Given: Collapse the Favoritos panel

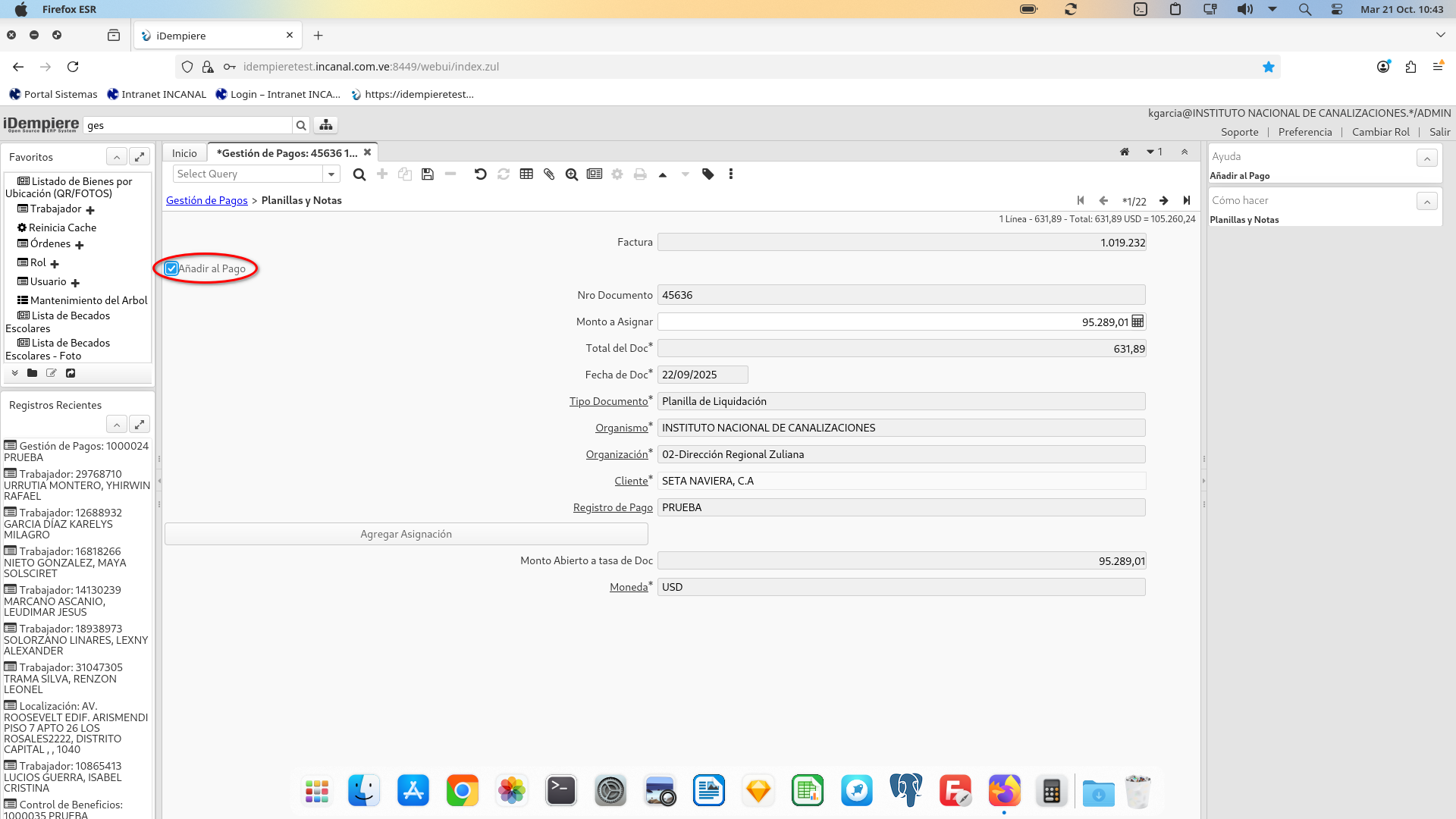Looking at the screenshot, I should point(117,157).
